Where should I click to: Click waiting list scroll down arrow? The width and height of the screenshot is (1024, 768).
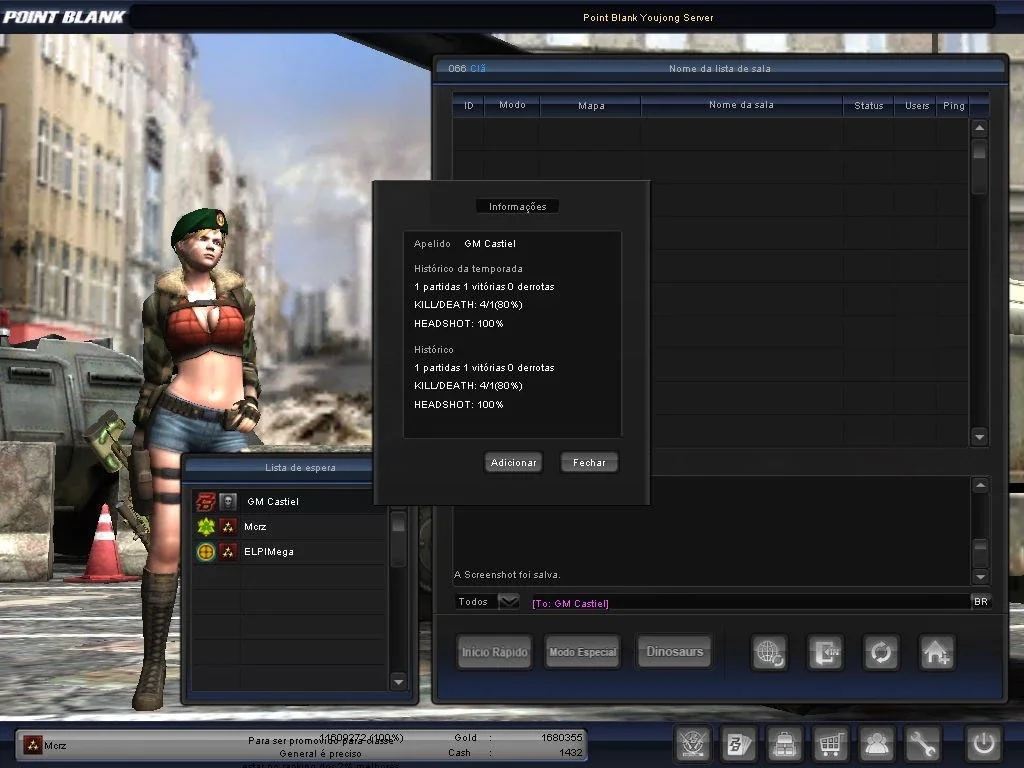pos(398,682)
